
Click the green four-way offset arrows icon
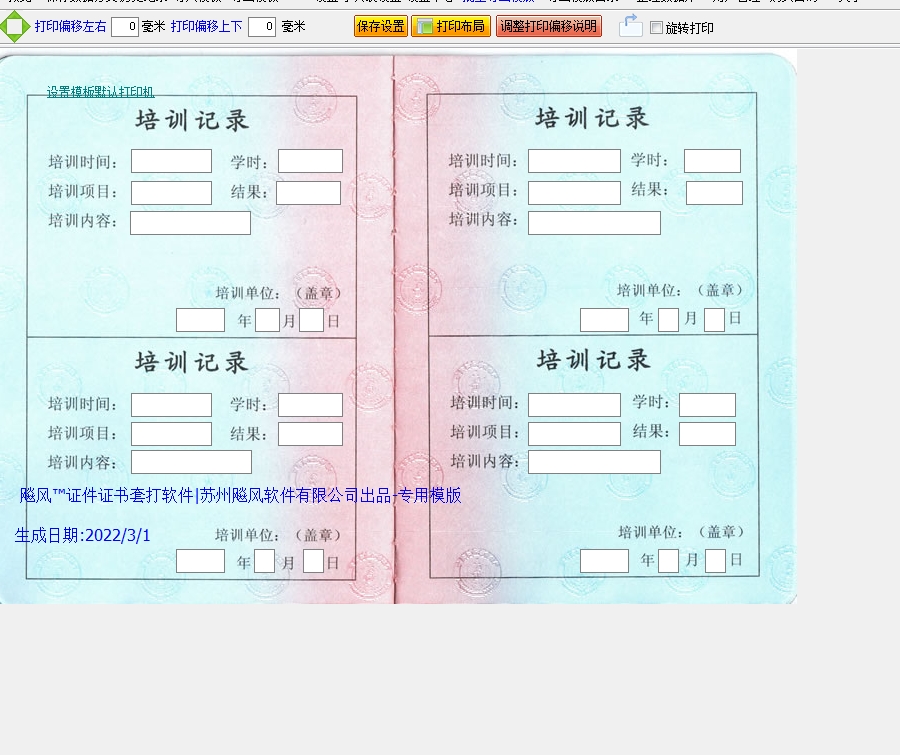point(14,27)
